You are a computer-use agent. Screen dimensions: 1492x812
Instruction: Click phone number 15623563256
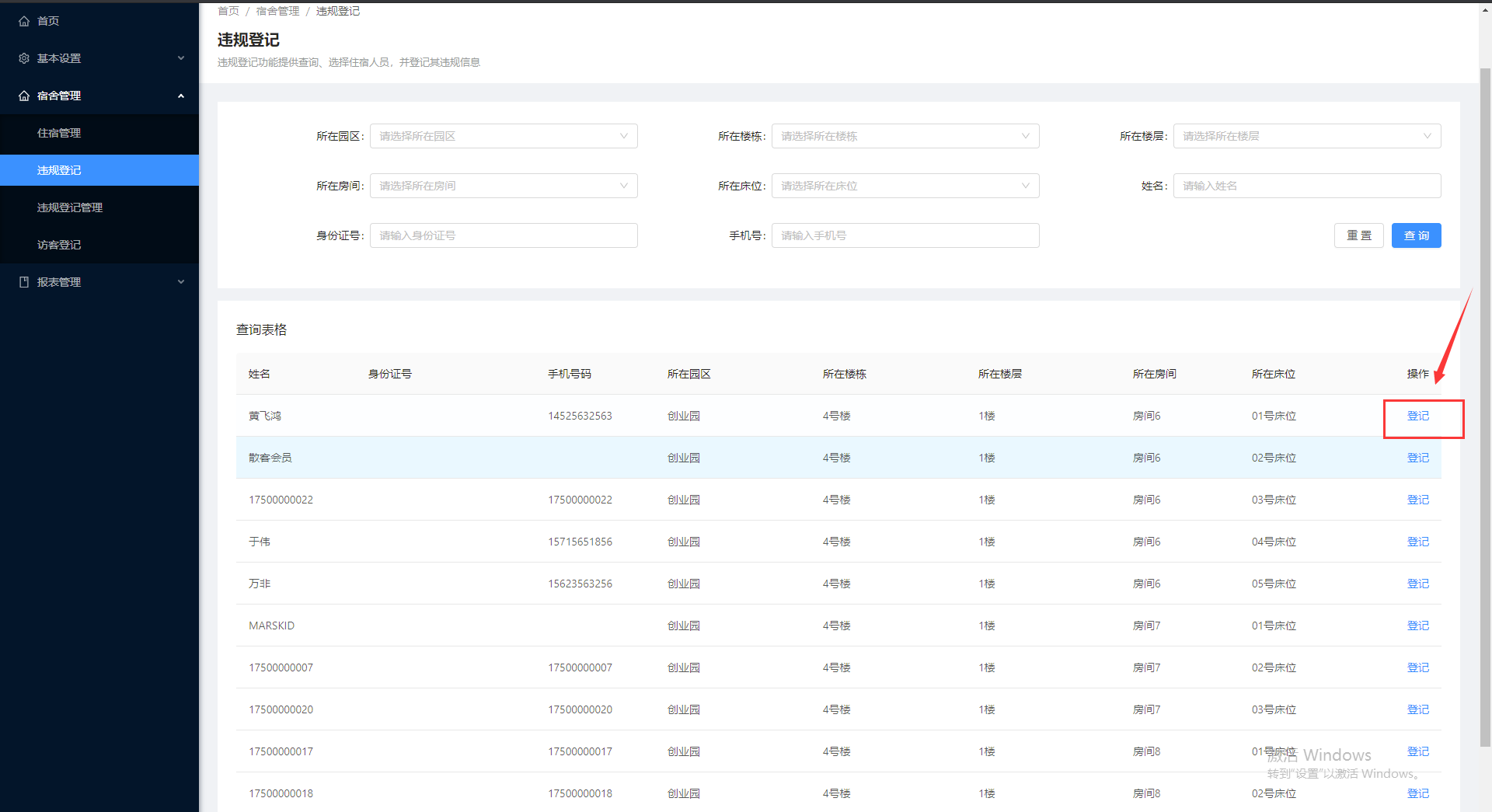click(x=580, y=584)
